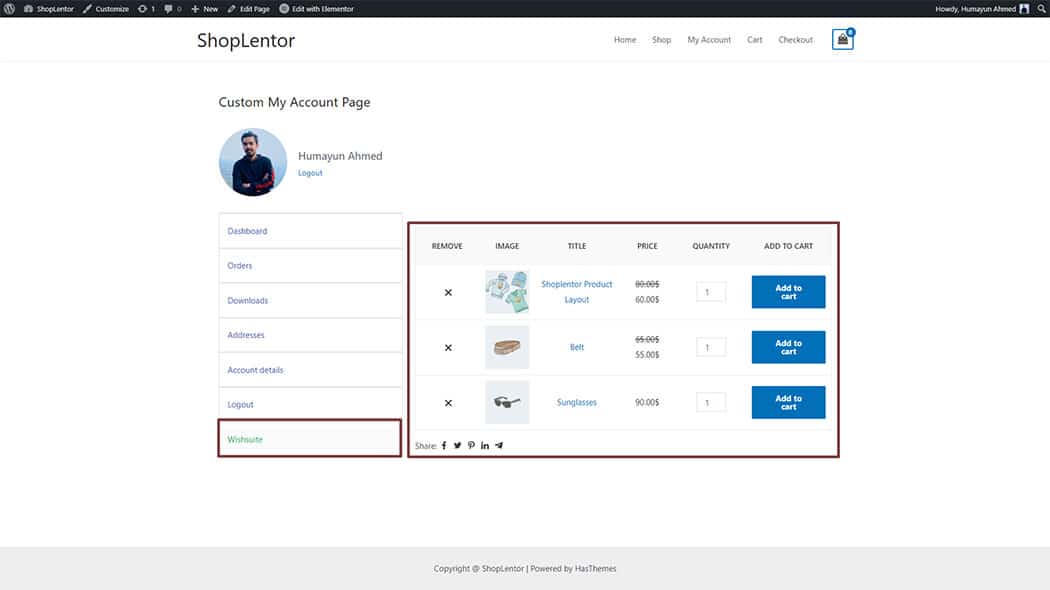The image size is (1050, 590).
Task: Click the Logout link under the username
Action: 310,173
